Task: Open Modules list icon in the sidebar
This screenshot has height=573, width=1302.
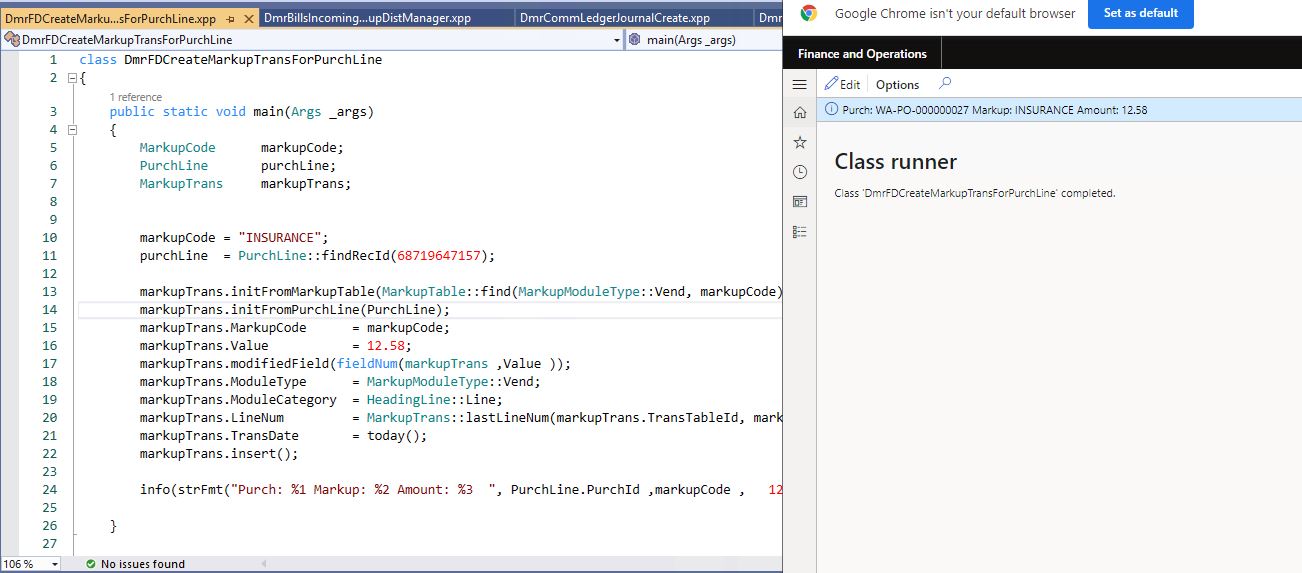Action: 799,231
